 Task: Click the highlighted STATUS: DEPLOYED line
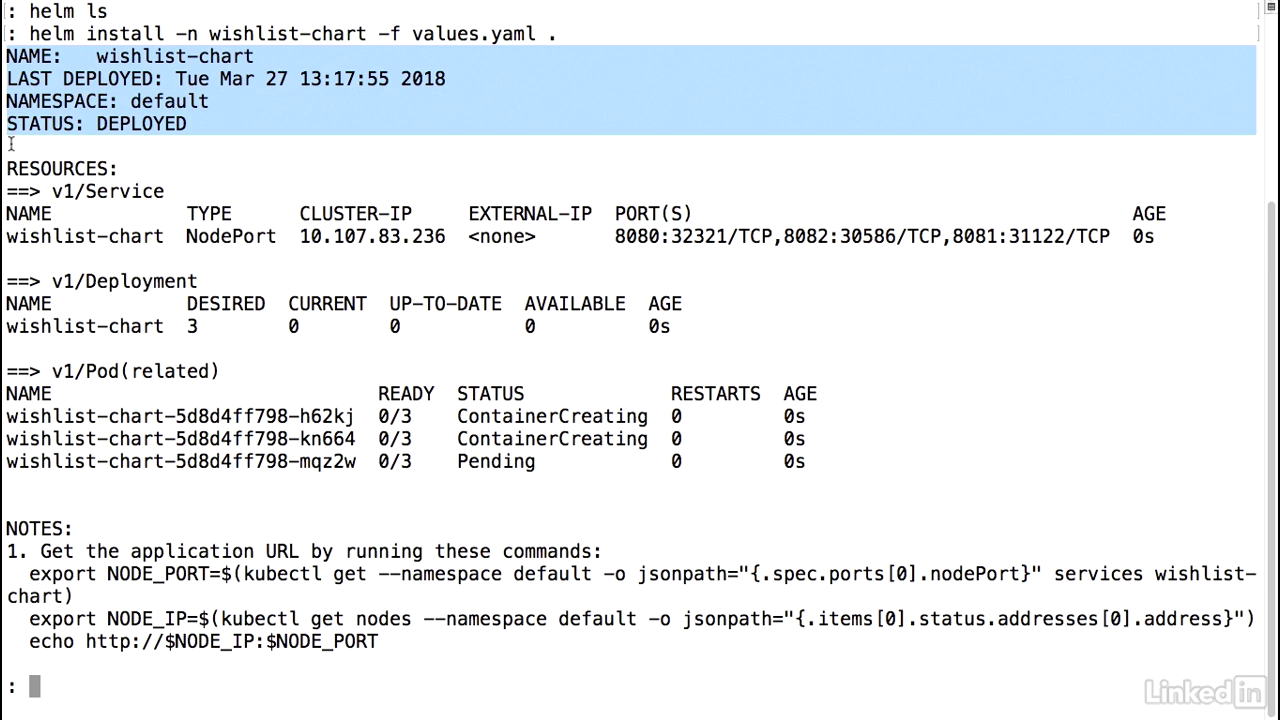click(96, 124)
